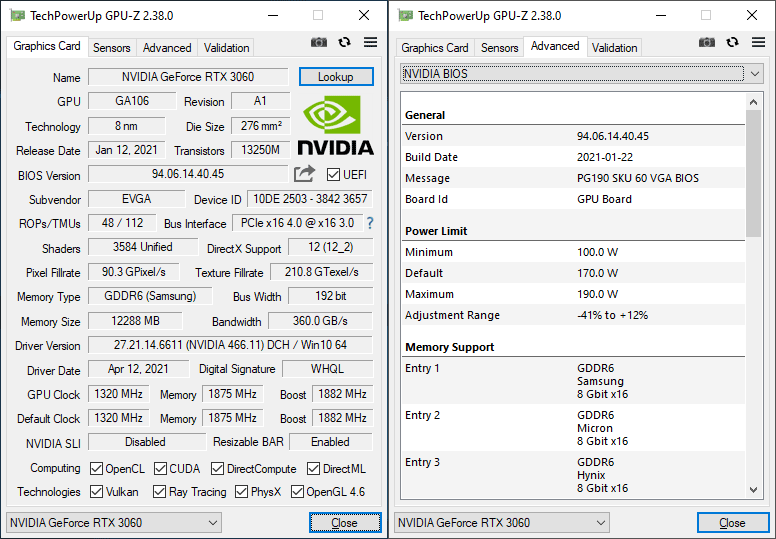Click the Driver Version field

pyautogui.click(x=231, y=345)
